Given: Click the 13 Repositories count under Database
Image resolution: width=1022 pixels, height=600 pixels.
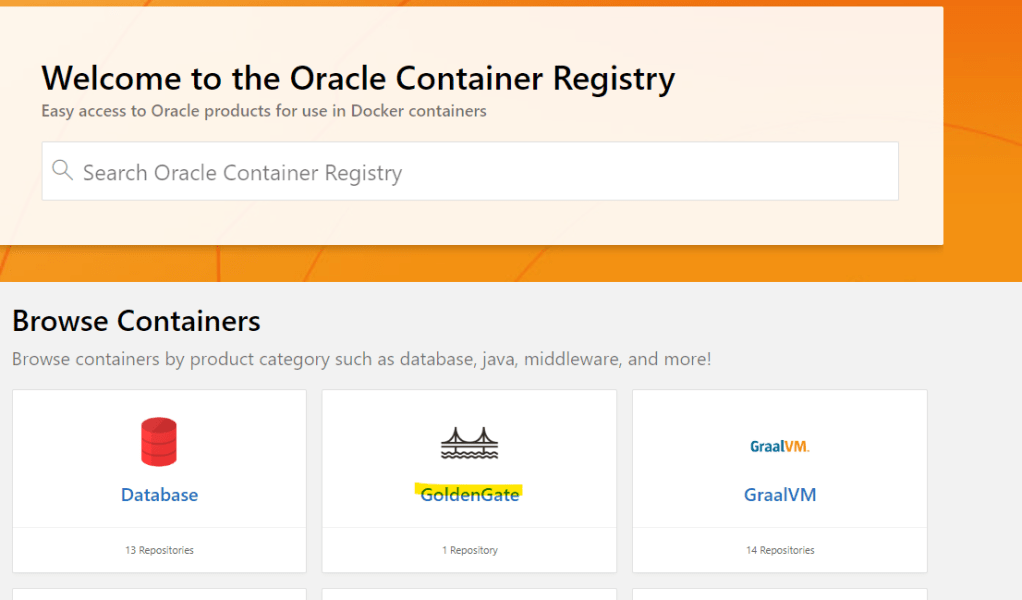Looking at the screenshot, I should point(159,550).
